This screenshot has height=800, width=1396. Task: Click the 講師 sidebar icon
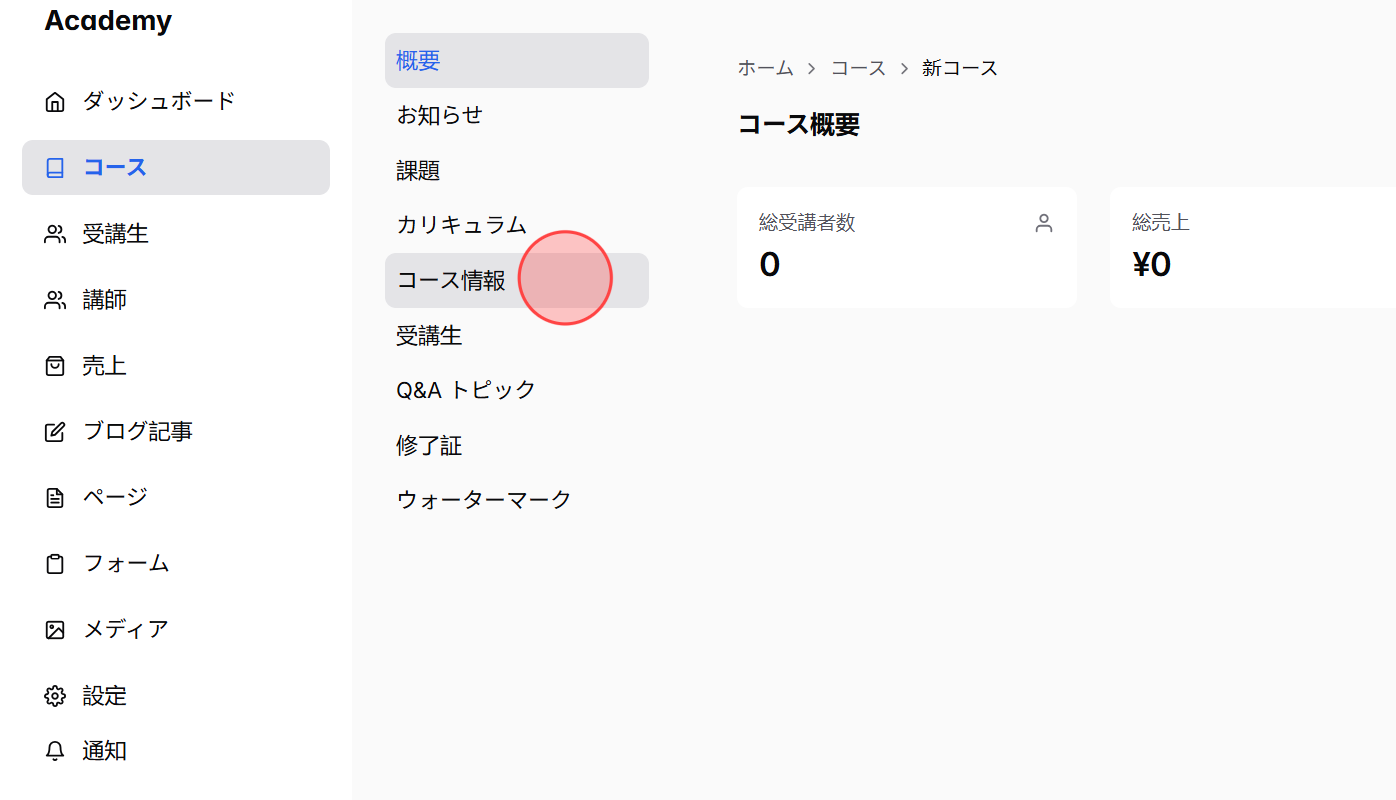click(x=55, y=299)
